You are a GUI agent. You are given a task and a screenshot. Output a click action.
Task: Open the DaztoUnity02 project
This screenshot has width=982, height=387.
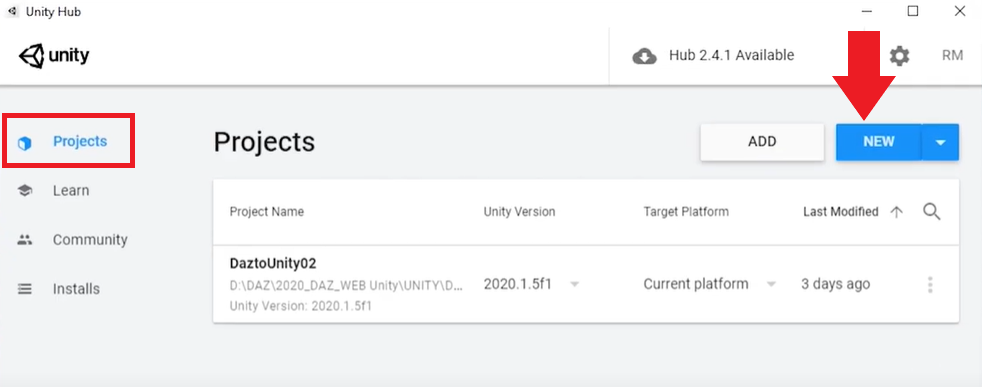272,264
